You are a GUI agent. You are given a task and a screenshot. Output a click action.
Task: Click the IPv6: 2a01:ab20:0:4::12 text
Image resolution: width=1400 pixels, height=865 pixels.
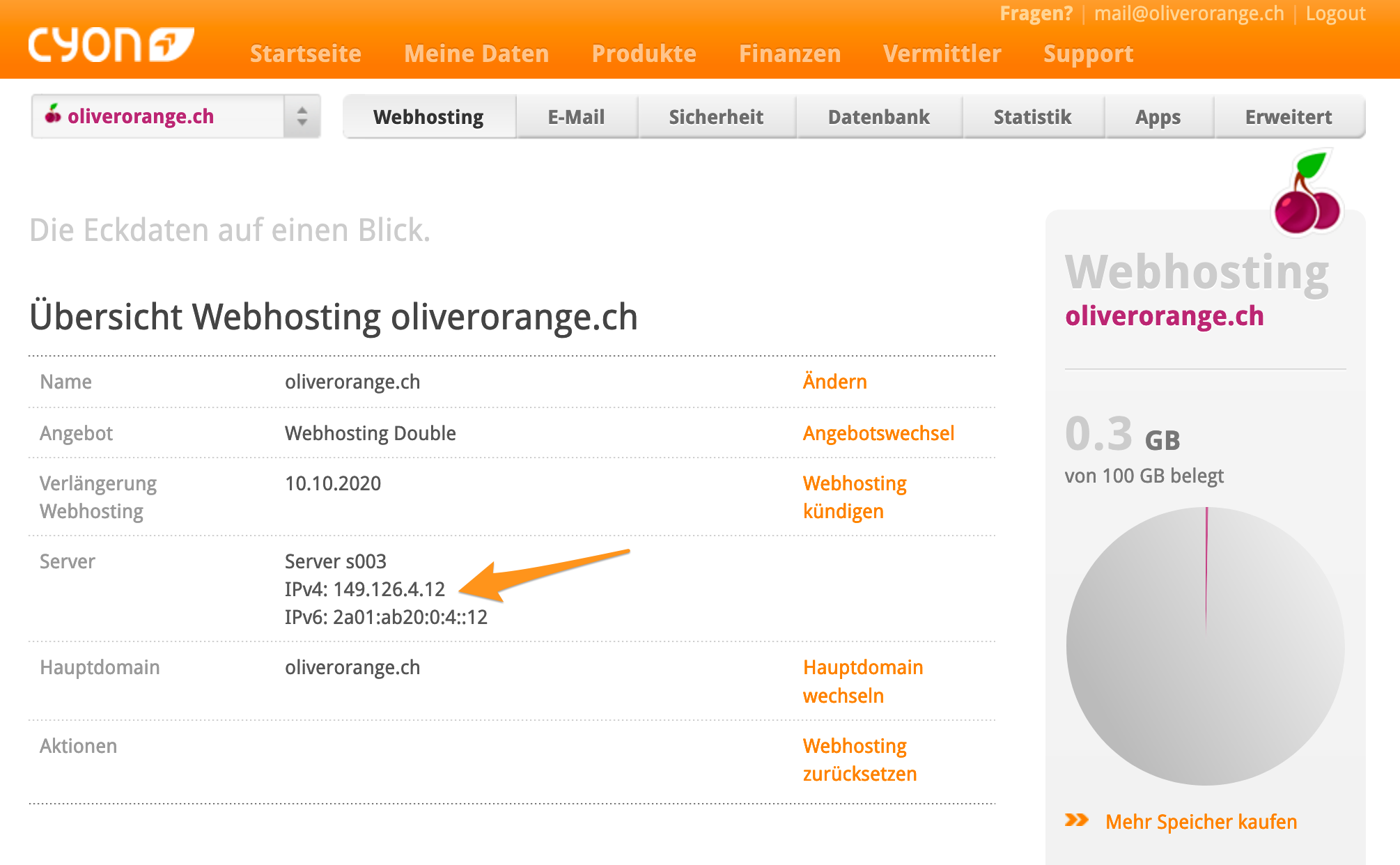[386, 617]
